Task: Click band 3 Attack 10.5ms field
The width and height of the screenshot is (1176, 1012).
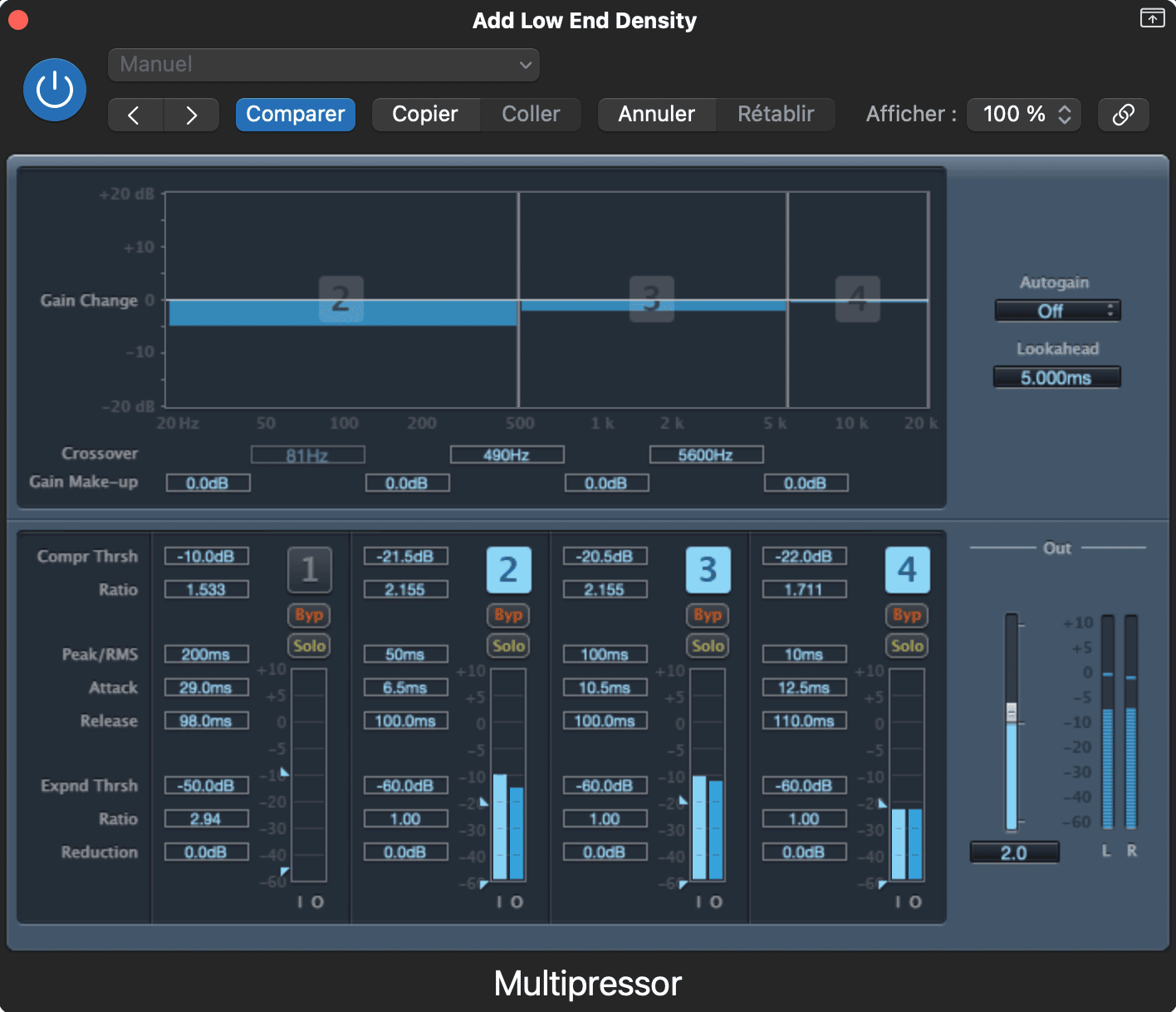Action: [x=605, y=687]
